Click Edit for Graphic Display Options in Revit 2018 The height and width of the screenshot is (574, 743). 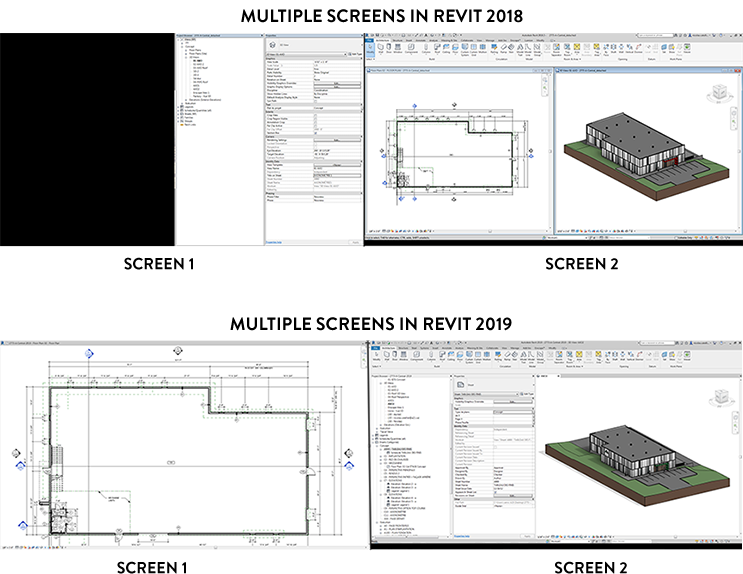pyautogui.click(x=337, y=87)
